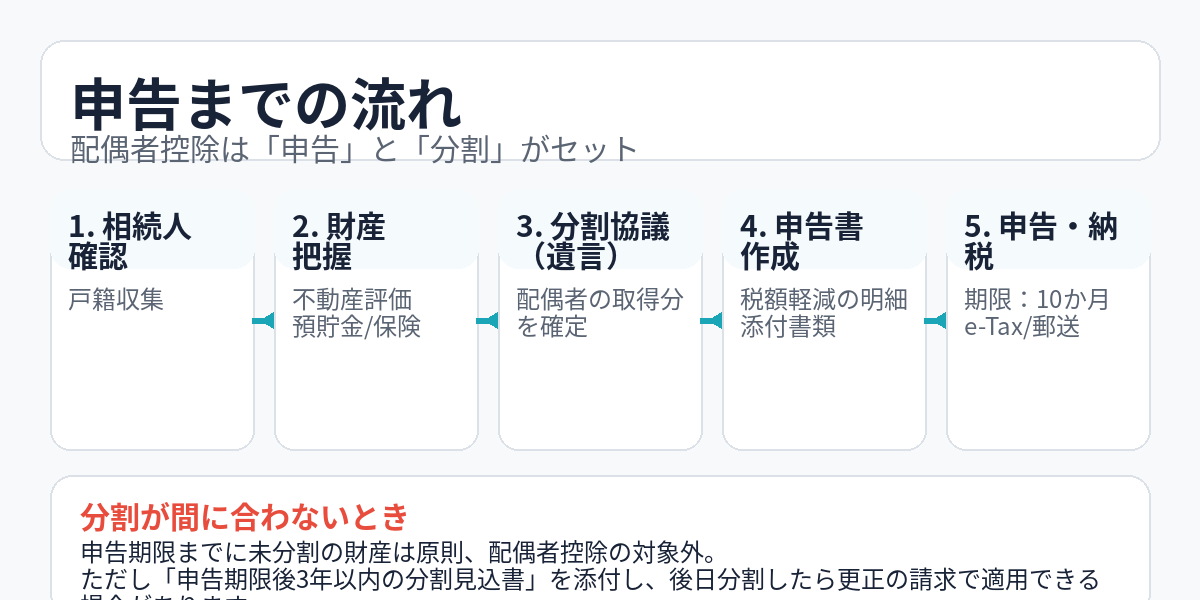Click the main title 申告までの流れ

[x=268, y=102]
